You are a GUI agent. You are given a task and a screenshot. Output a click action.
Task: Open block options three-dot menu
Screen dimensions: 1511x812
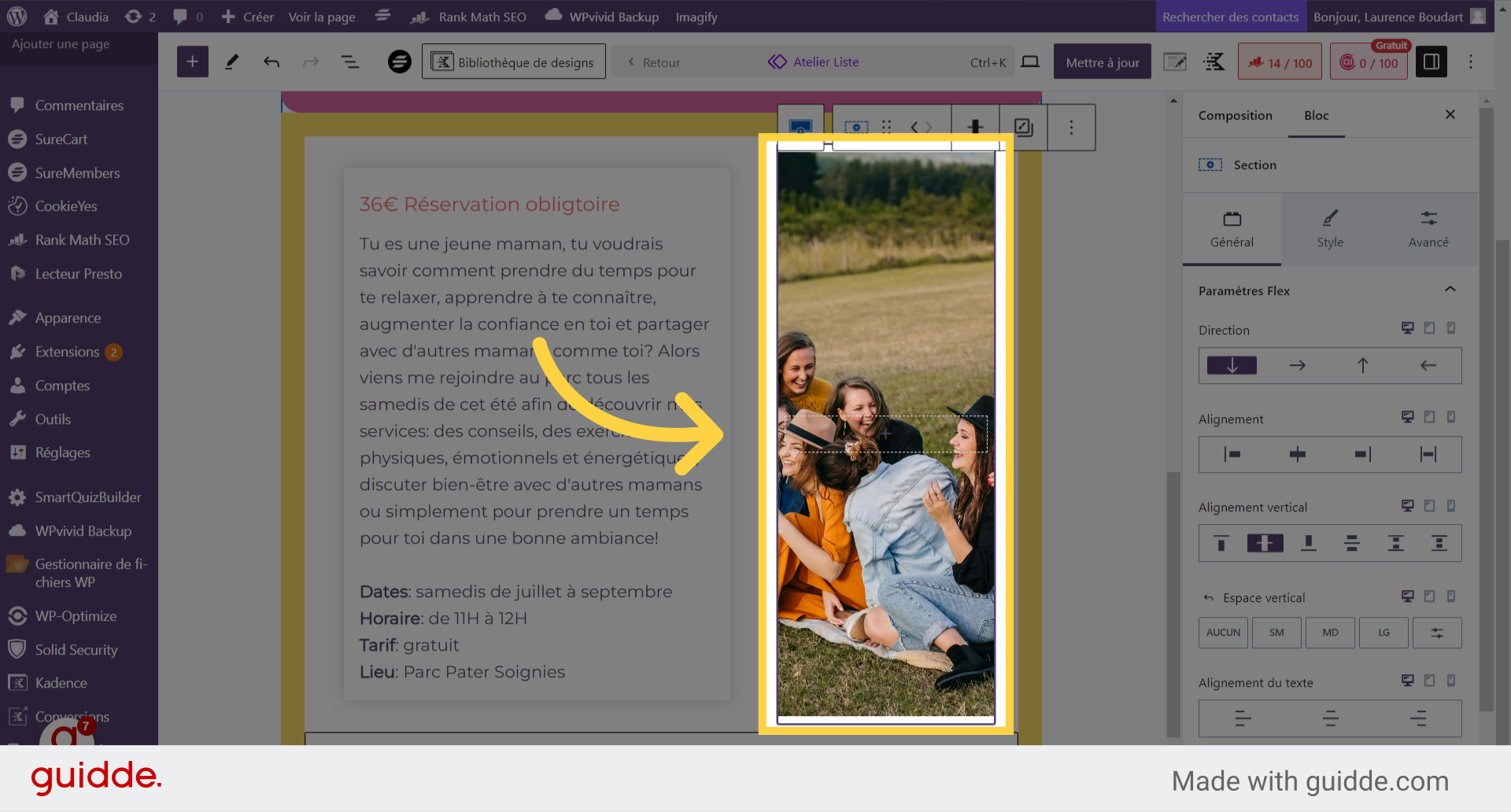(1071, 127)
